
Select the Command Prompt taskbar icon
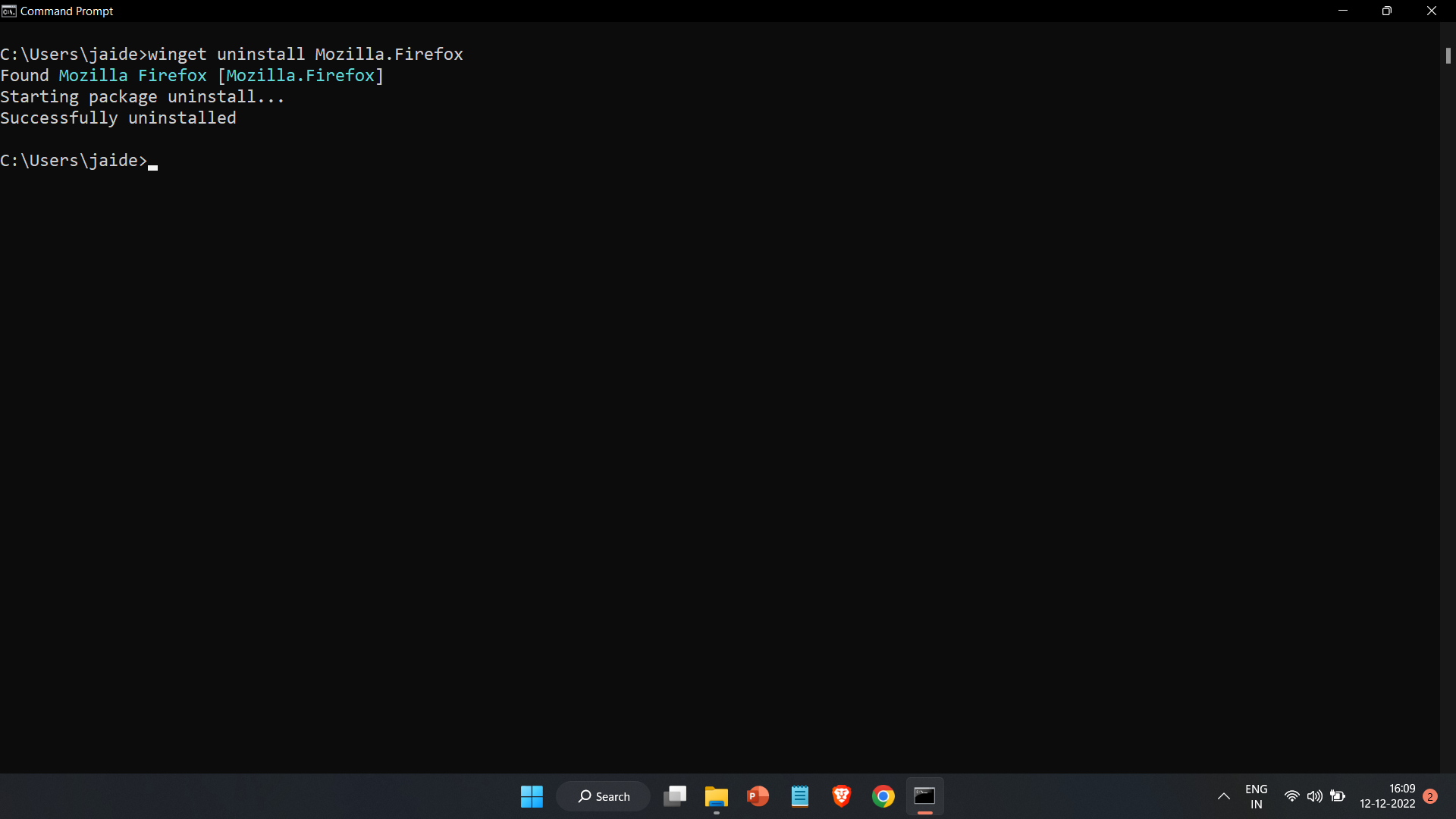coord(925,796)
